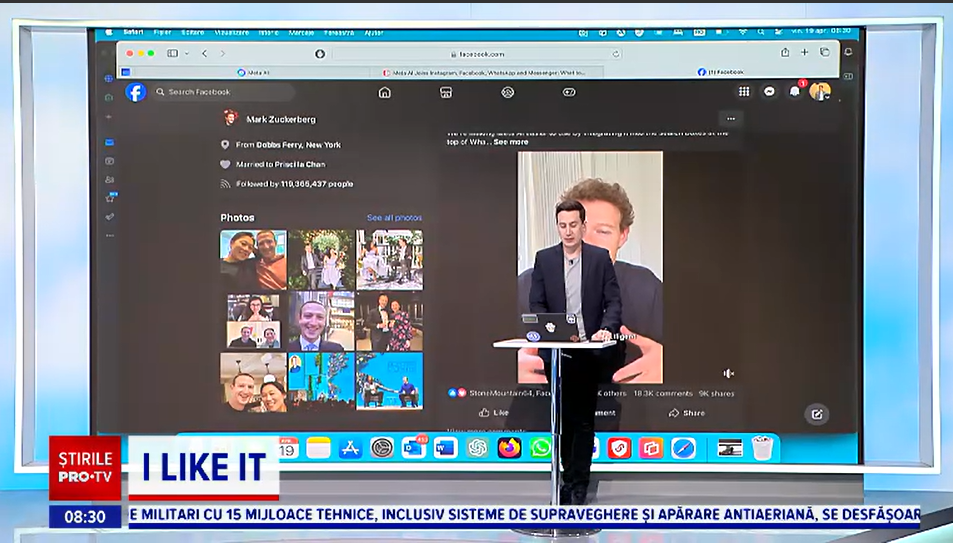This screenshot has width=953, height=543.
Task: Switch to the Facebook browser tab
Action: tap(721, 72)
